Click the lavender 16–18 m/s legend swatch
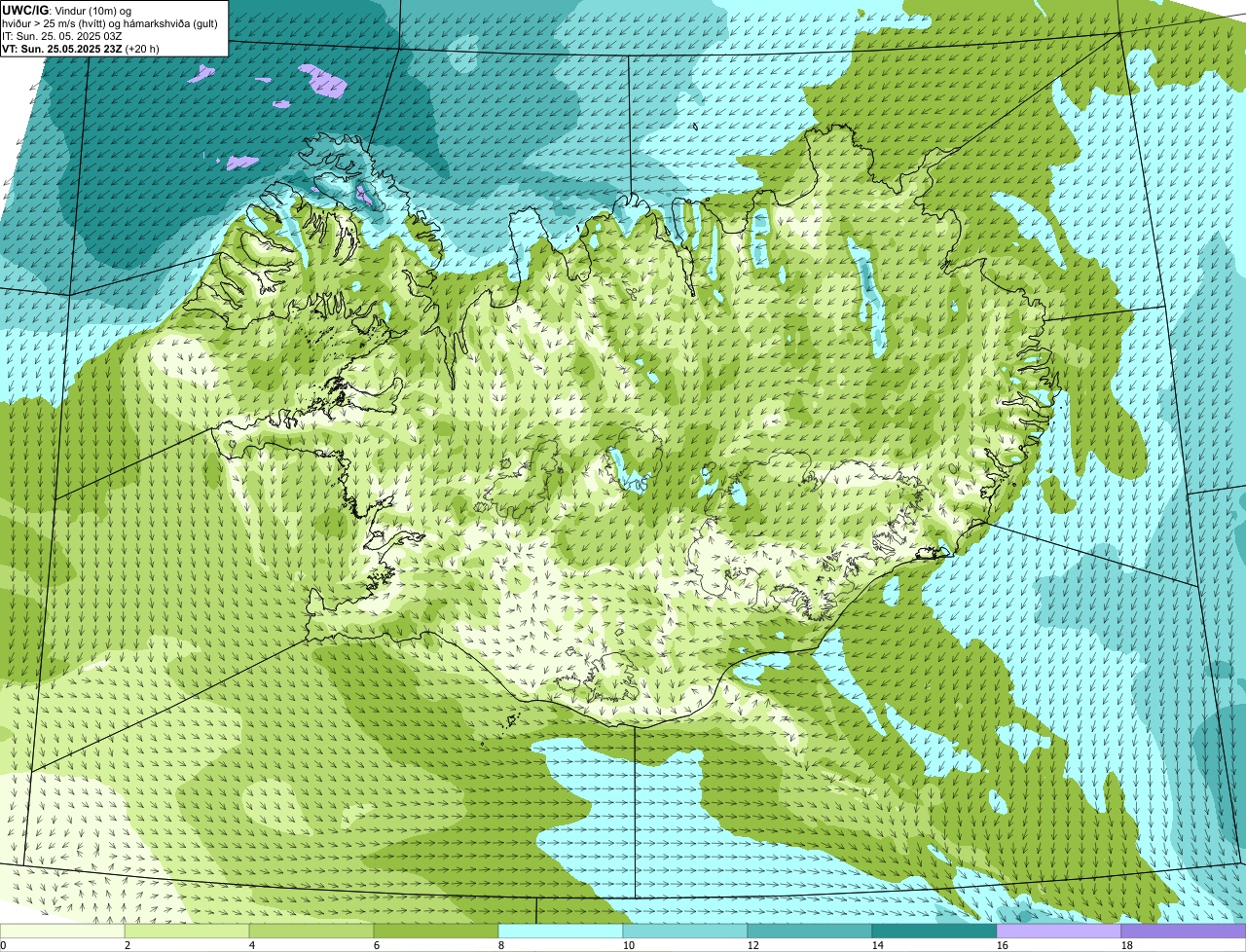This screenshot has width=1246, height=952. [1059, 931]
